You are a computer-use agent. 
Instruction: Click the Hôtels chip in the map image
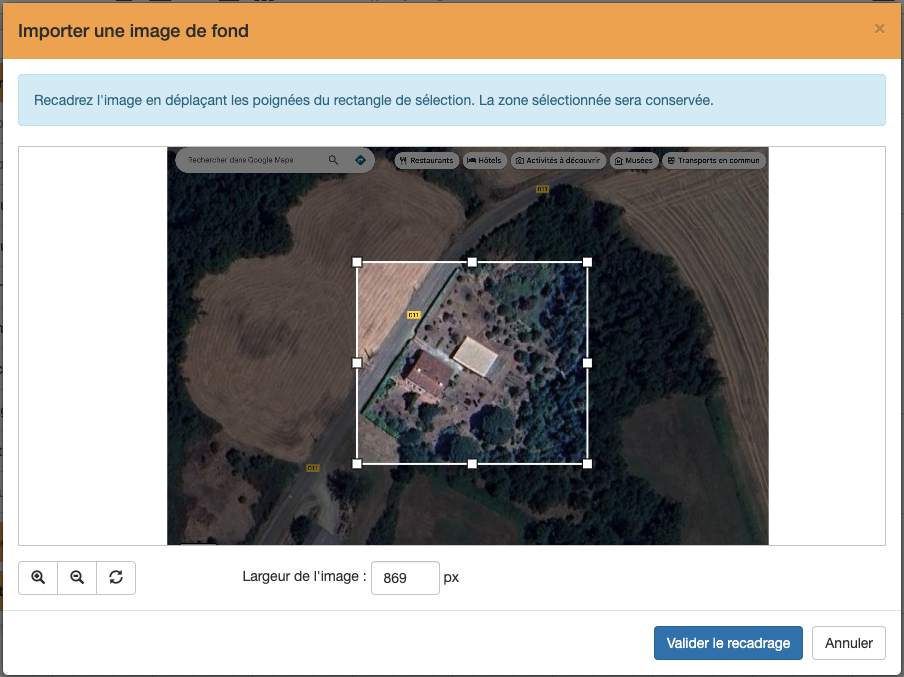click(484, 160)
